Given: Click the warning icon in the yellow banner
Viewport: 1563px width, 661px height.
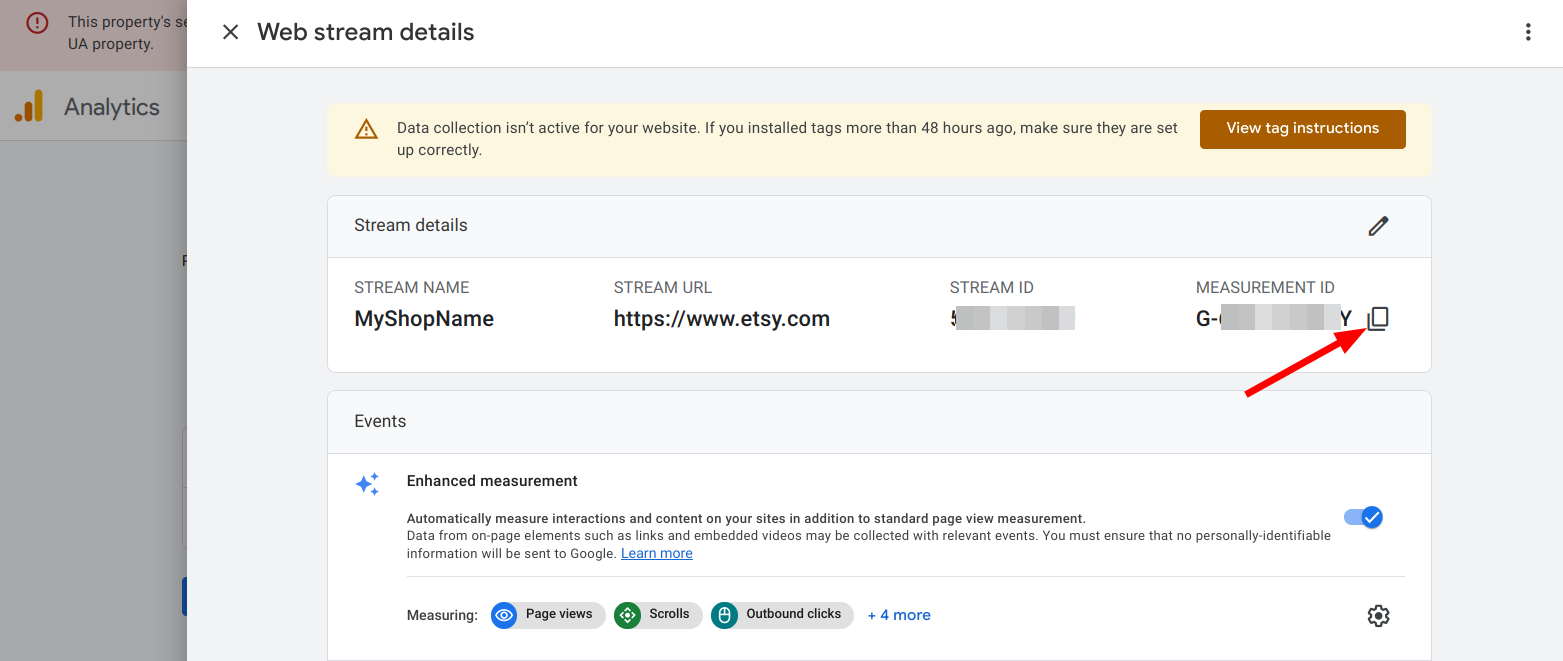Looking at the screenshot, I should (x=366, y=128).
